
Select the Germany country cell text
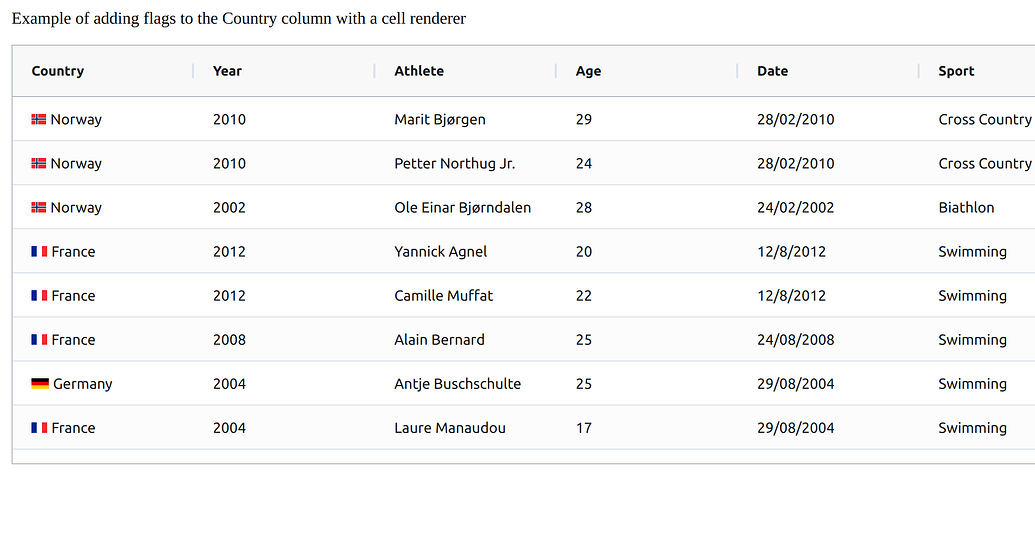83,384
